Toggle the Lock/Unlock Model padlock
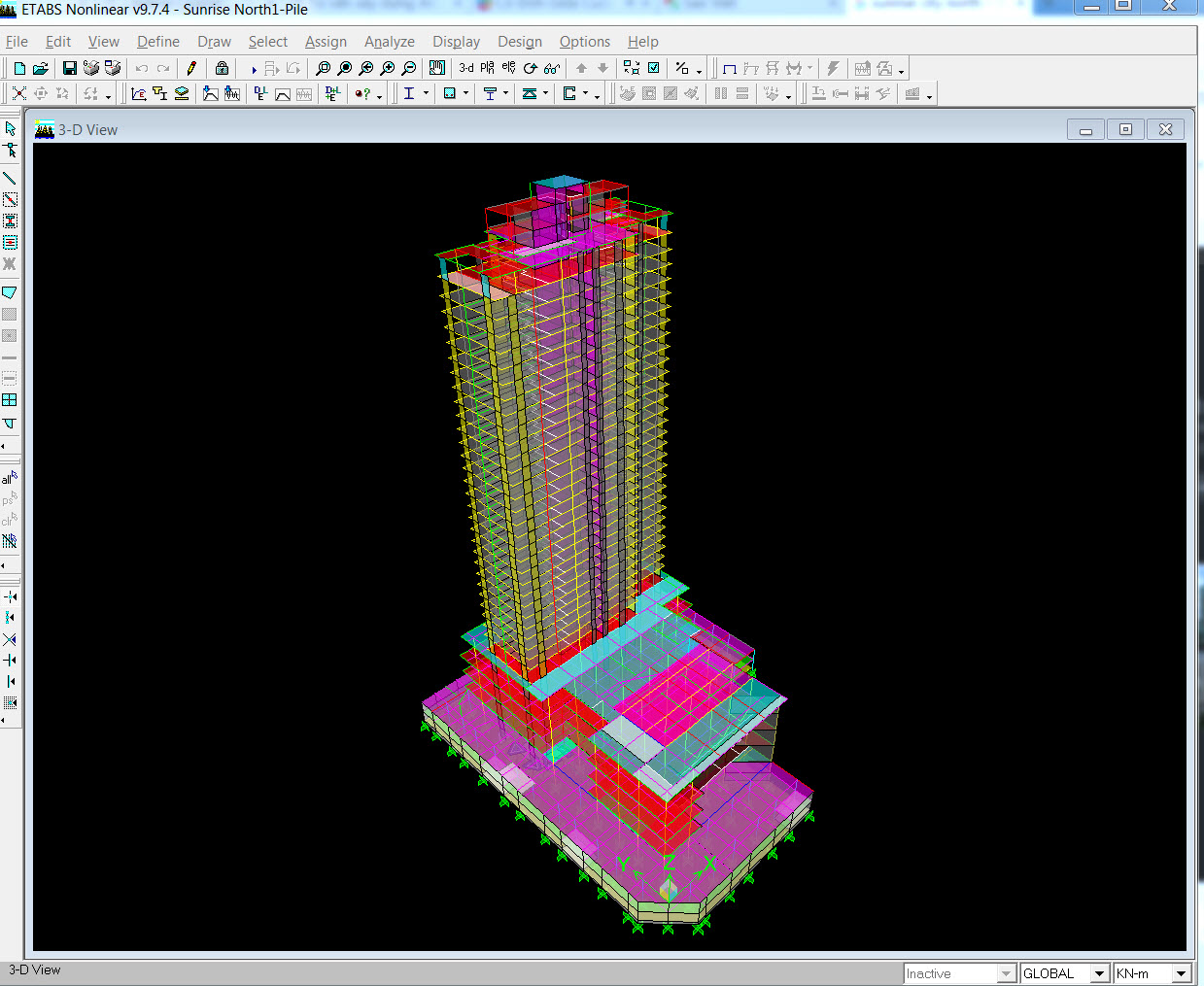 pos(222,68)
